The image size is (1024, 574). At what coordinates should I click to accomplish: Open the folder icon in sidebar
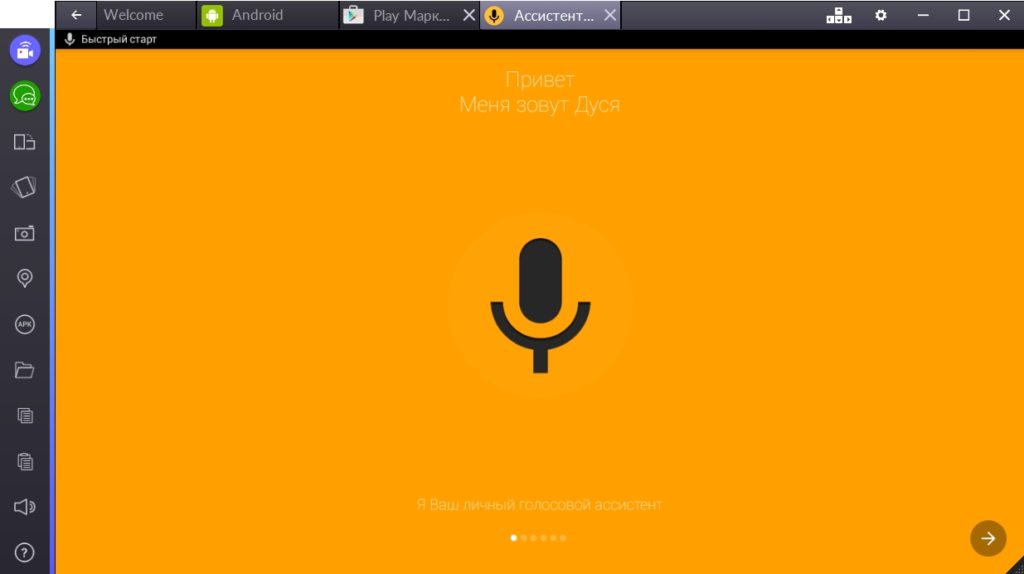(x=25, y=370)
